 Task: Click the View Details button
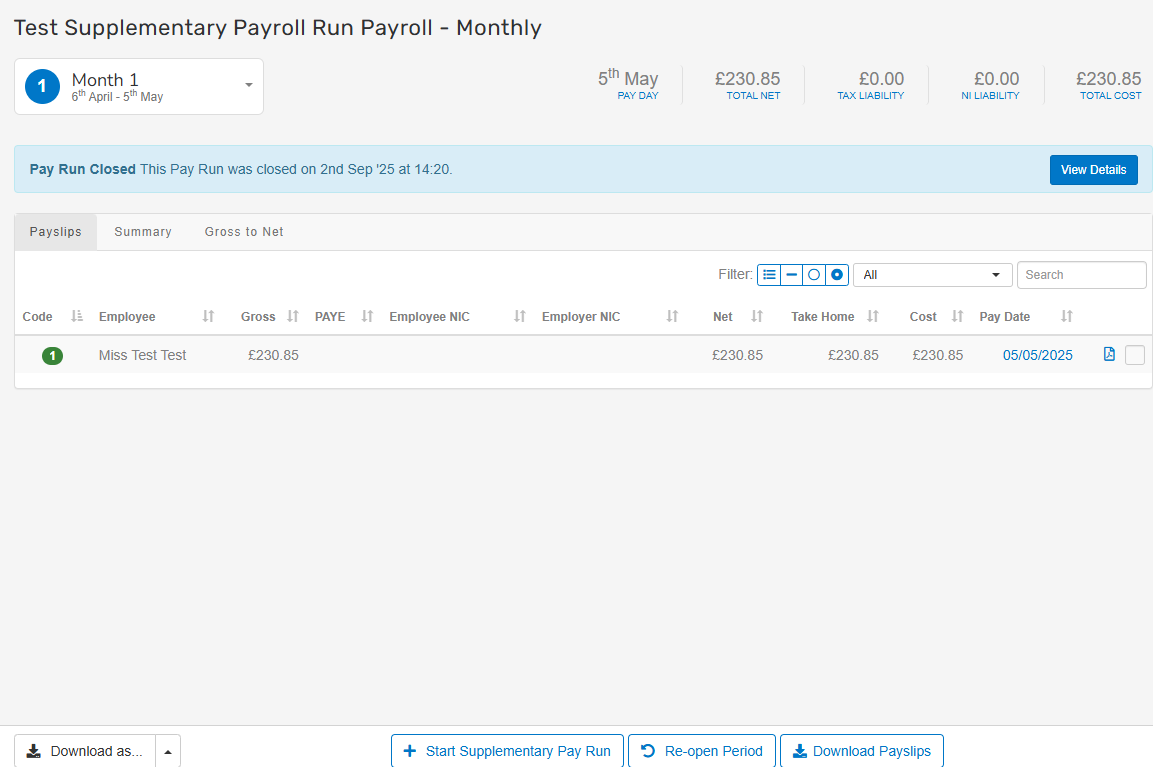tap(1093, 170)
